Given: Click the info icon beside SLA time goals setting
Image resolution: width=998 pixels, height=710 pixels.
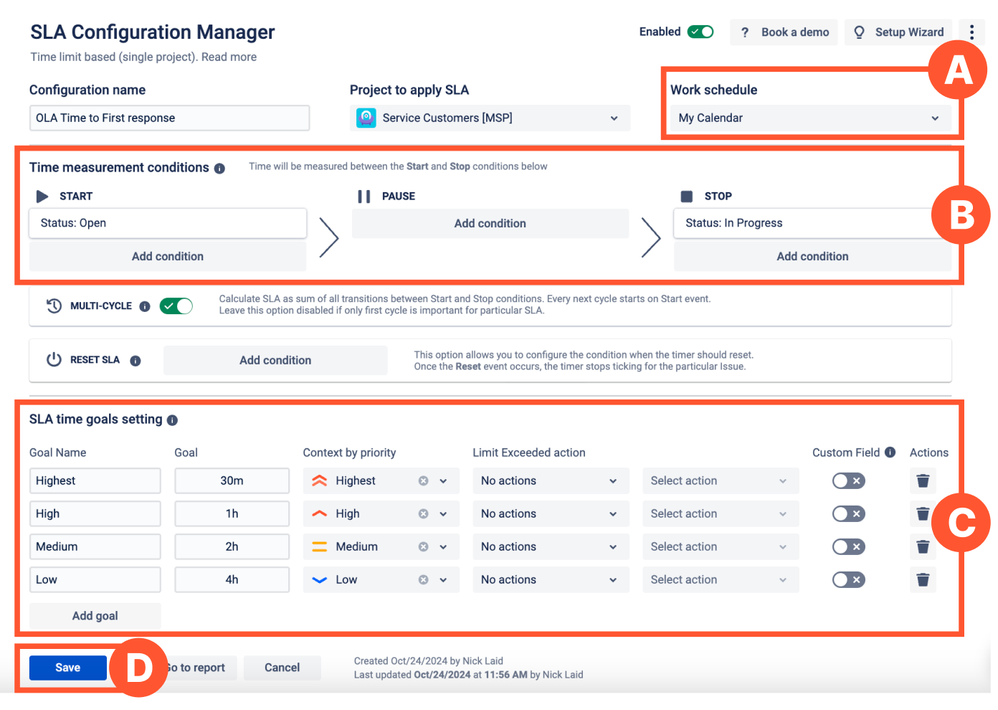Looking at the screenshot, I should pyautogui.click(x=172, y=421).
